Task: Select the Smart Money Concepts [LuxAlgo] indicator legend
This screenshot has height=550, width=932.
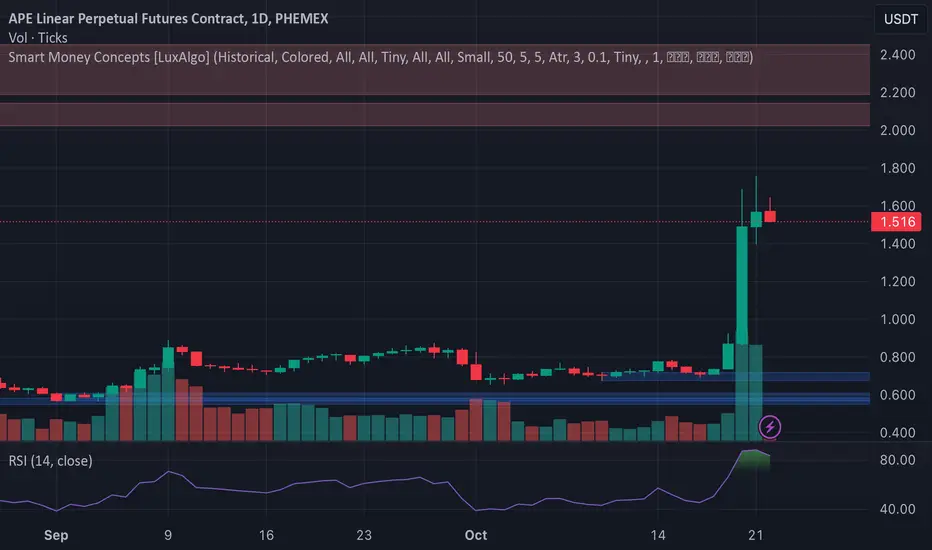Action: (380, 57)
